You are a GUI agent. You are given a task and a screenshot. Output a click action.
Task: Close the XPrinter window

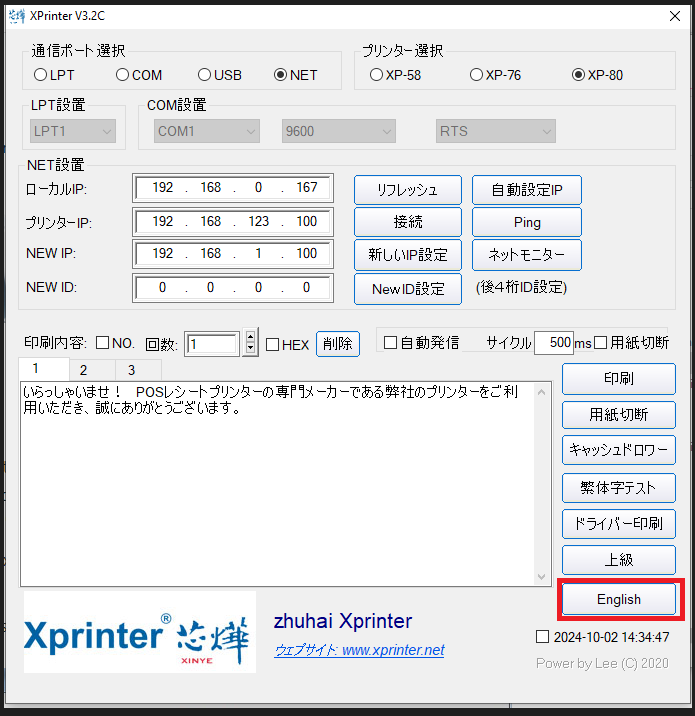pyautogui.click(x=674, y=16)
